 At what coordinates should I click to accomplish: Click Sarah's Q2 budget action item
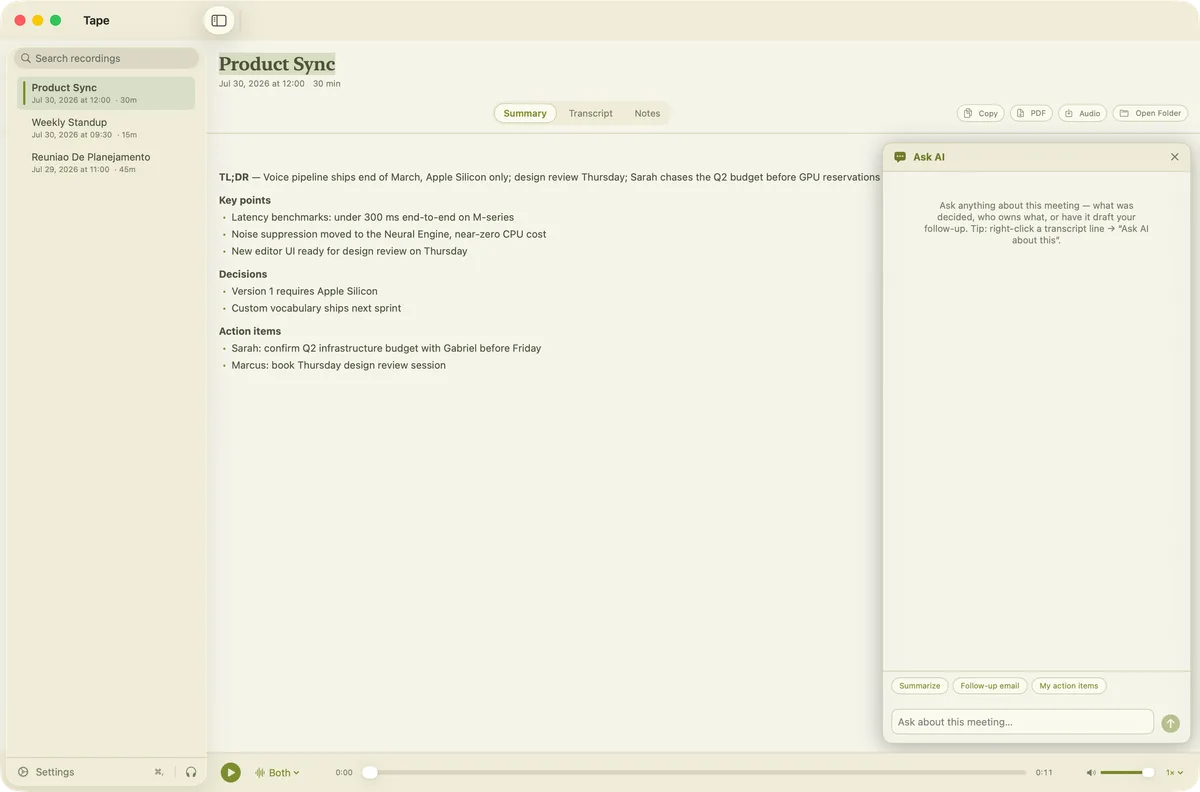tap(386, 348)
